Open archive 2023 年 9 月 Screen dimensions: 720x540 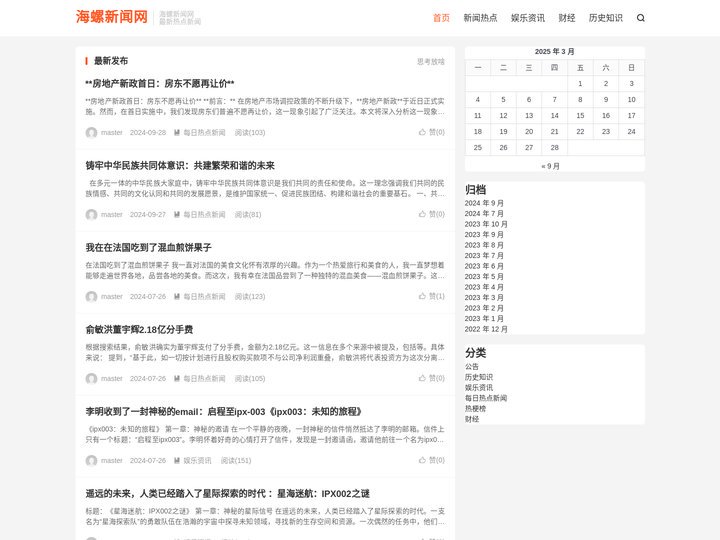[x=484, y=235]
